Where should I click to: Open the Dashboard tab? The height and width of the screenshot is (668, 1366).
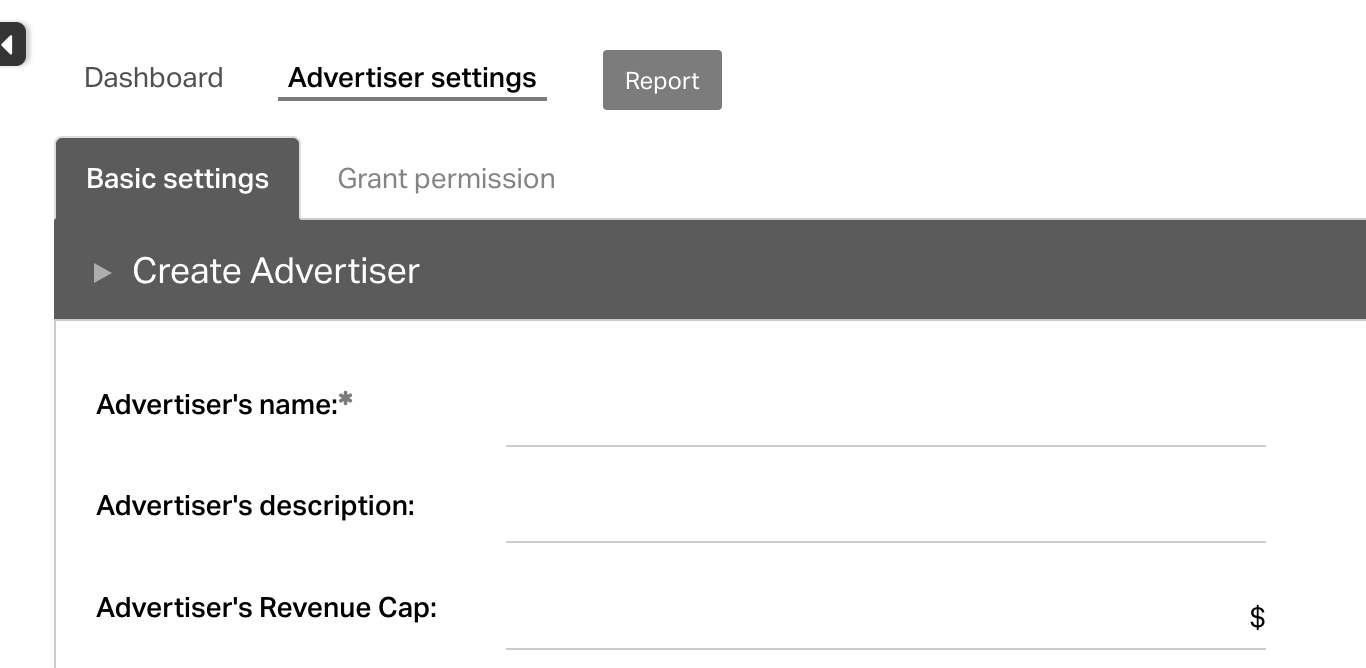tap(153, 78)
